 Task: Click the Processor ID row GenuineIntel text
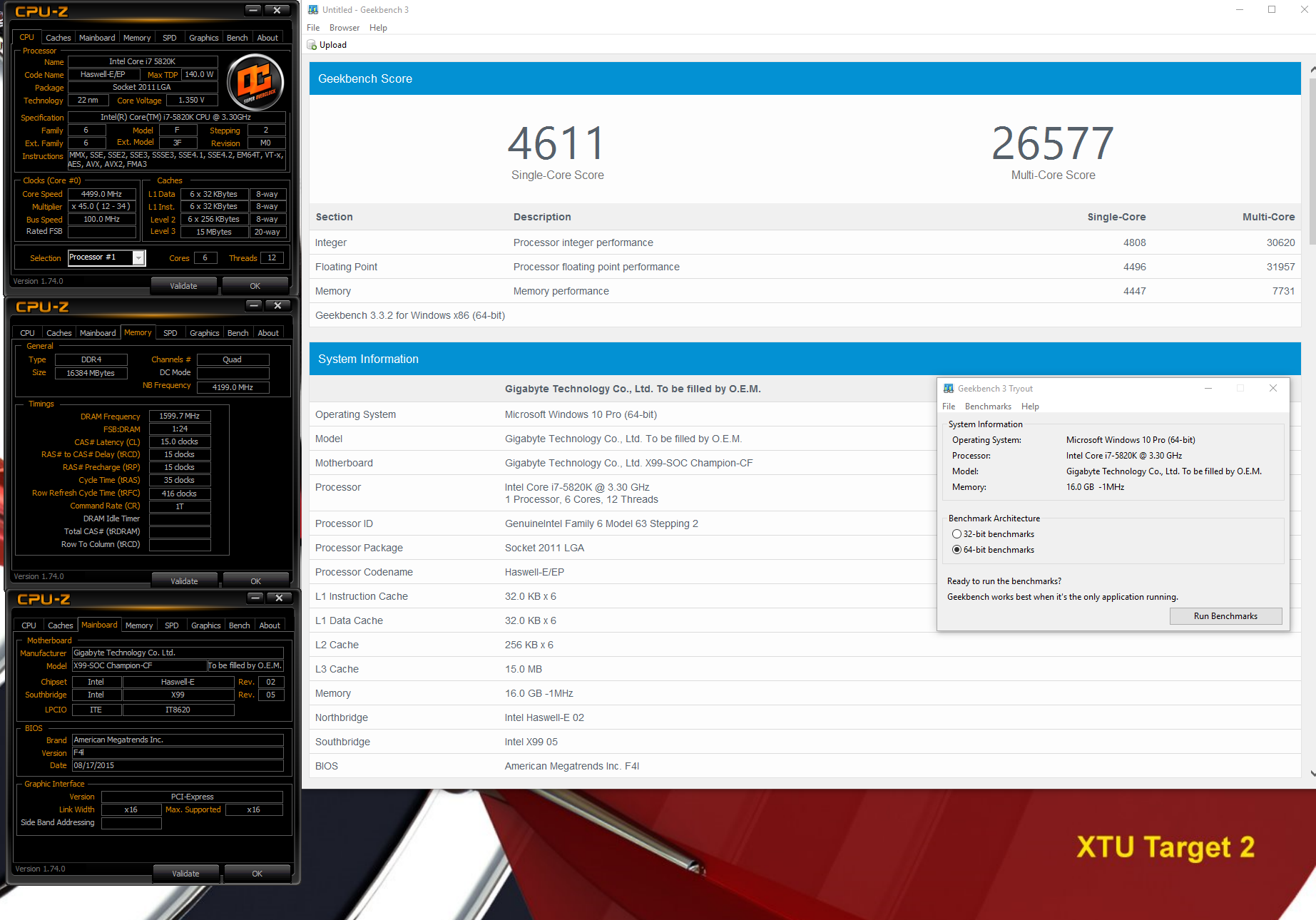tap(601, 523)
